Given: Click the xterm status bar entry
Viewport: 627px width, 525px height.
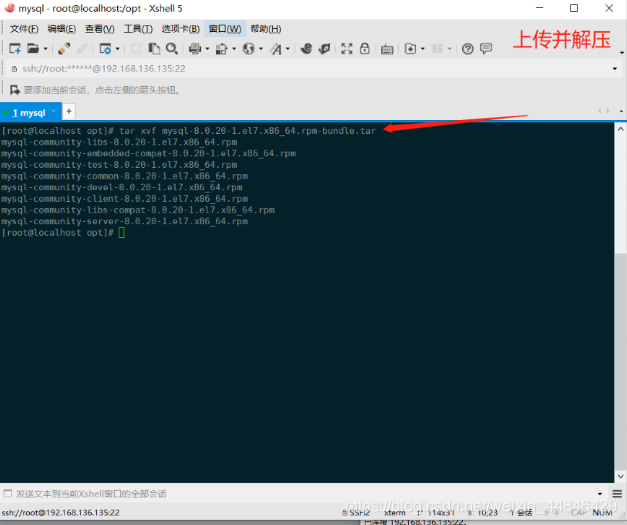Looking at the screenshot, I should pos(395,513).
